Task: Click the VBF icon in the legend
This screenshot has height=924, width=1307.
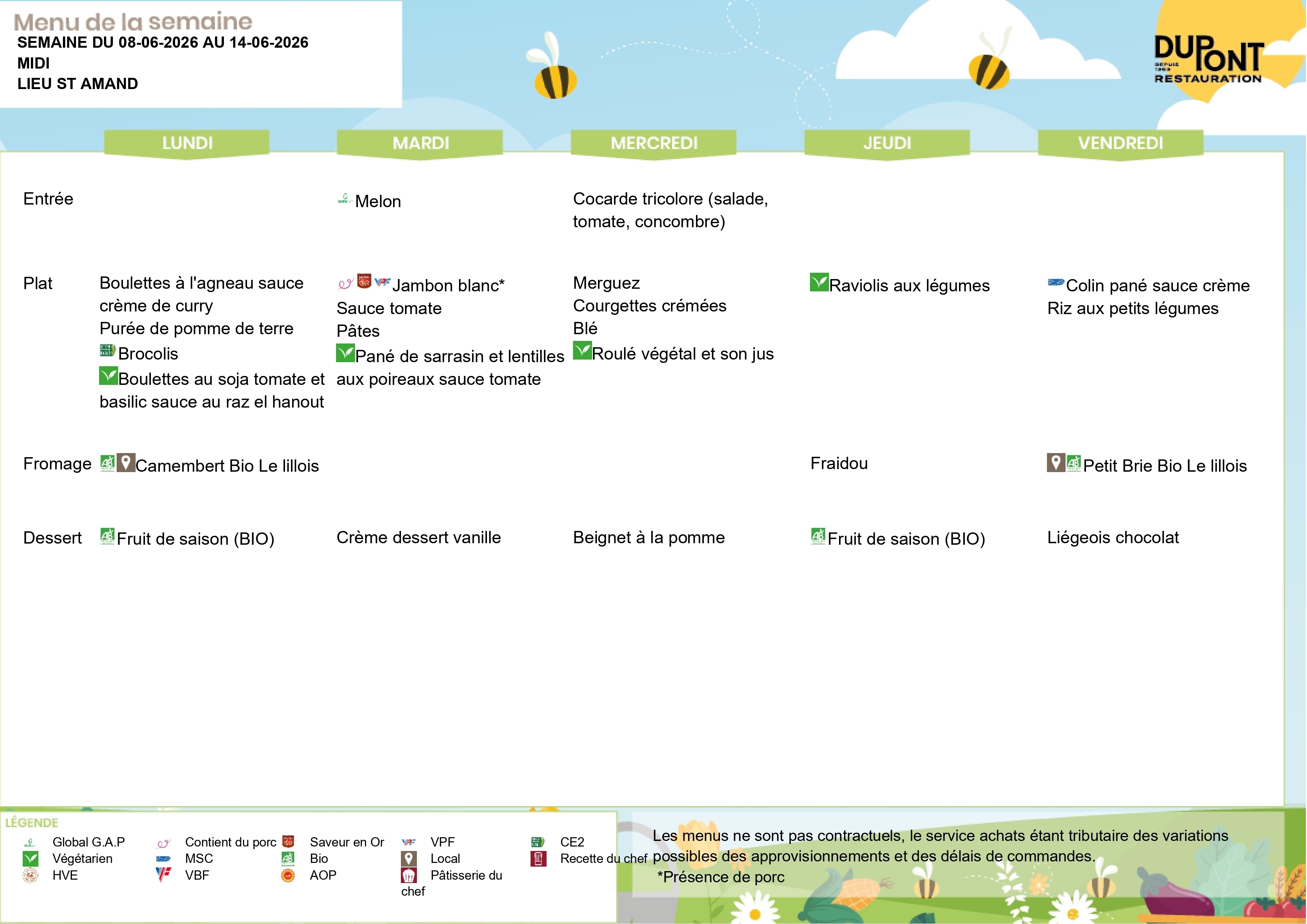Action: click(163, 875)
